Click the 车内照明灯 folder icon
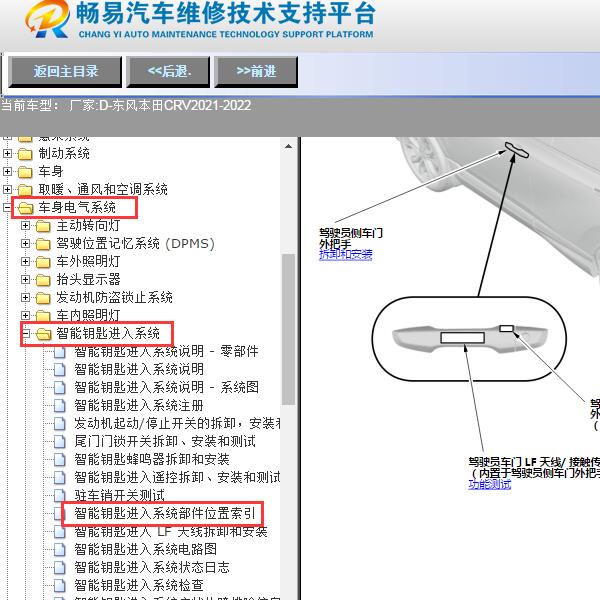Viewport: 600px width, 600px height. click(43, 316)
